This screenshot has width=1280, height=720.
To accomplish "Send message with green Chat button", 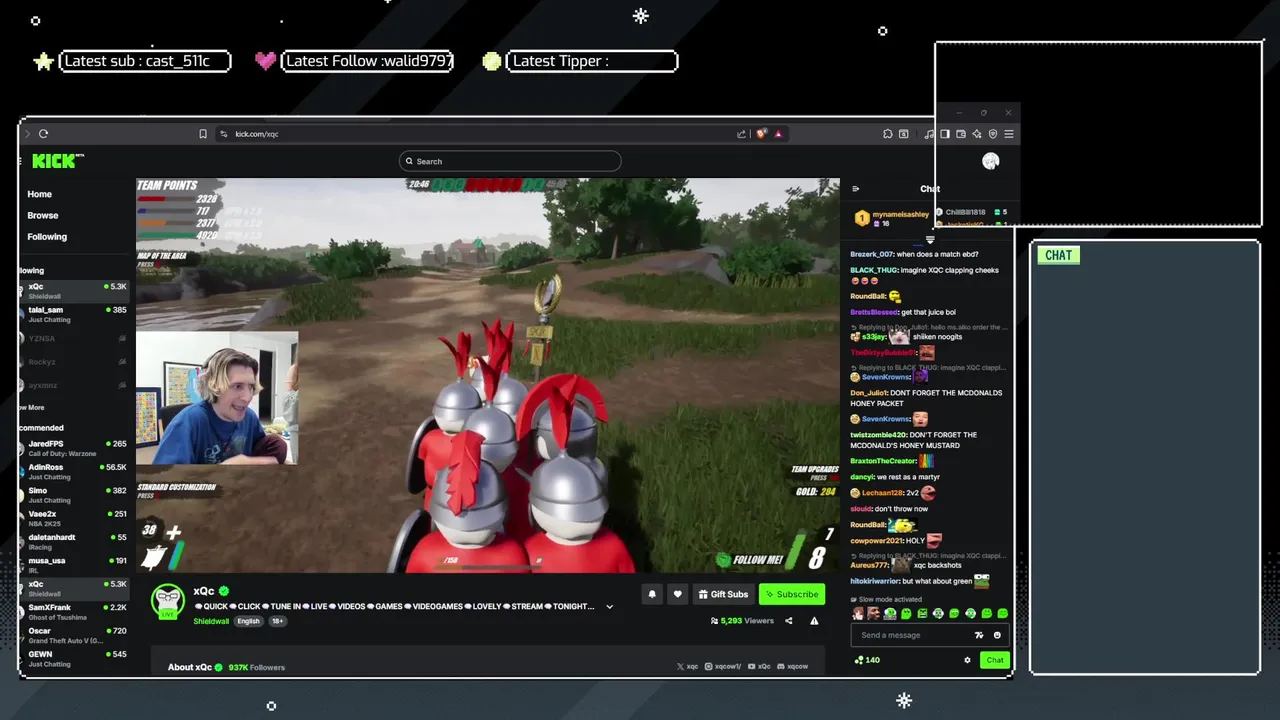I will (994, 660).
